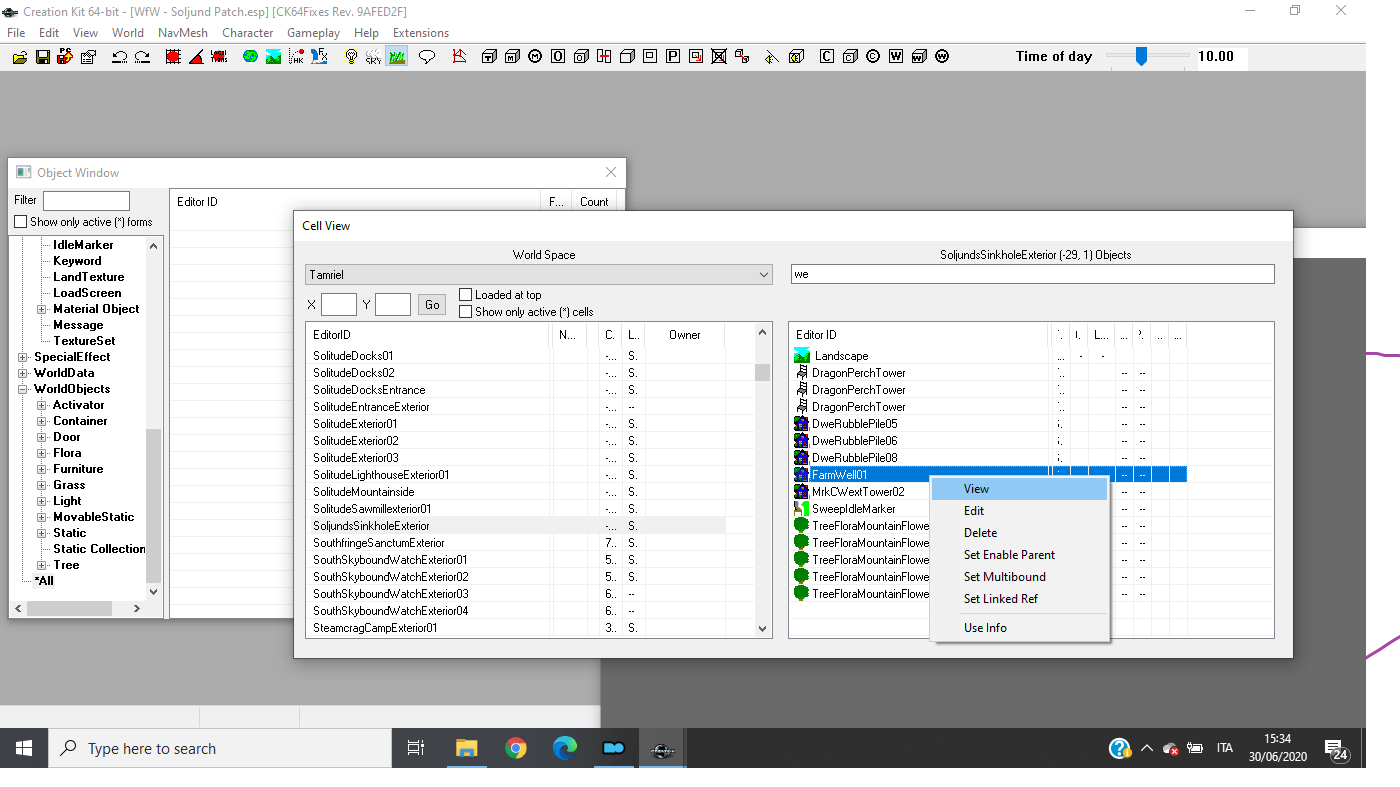Image resolution: width=1400 pixels, height=787 pixels.
Task: Click the objects filter field containing 'we'
Action: point(1033,274)
